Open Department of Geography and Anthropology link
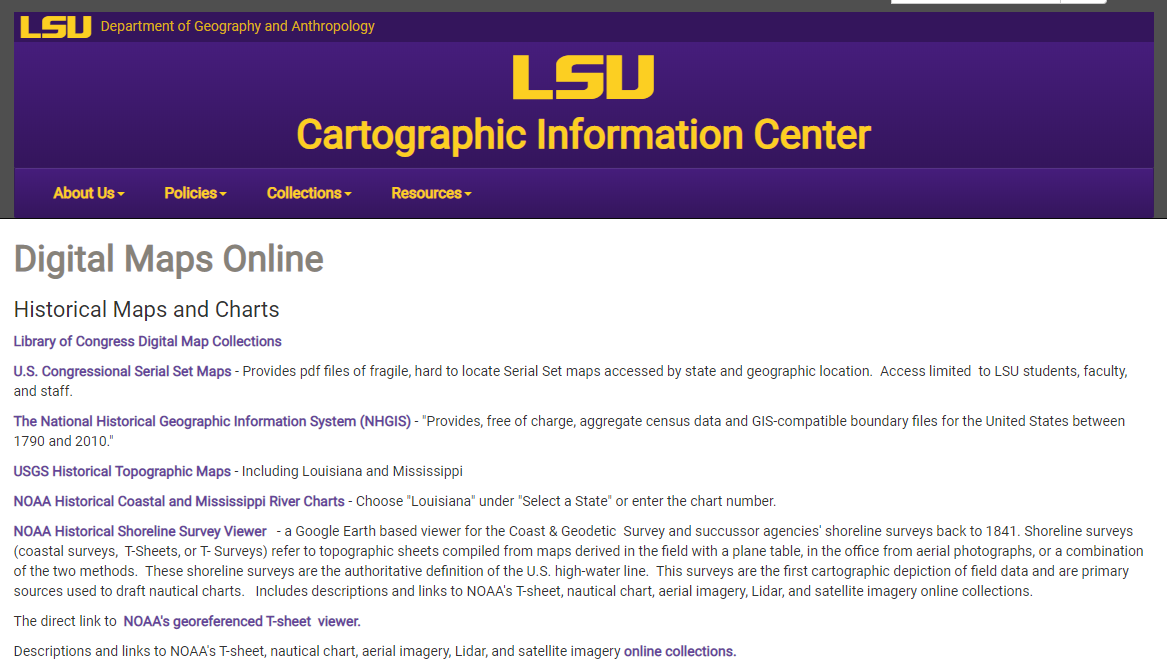This screenshot has height=669, width=1167. (237, 26)
